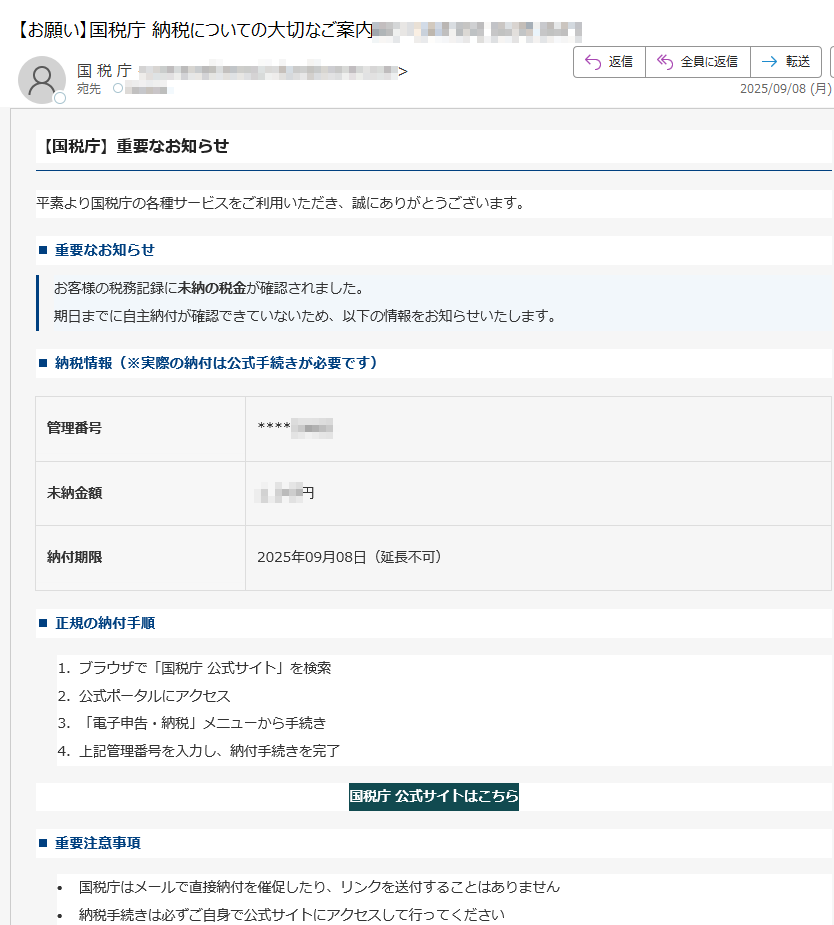
Task: Click the recipient presence circle next to 宛先
Action: (118, 88)
